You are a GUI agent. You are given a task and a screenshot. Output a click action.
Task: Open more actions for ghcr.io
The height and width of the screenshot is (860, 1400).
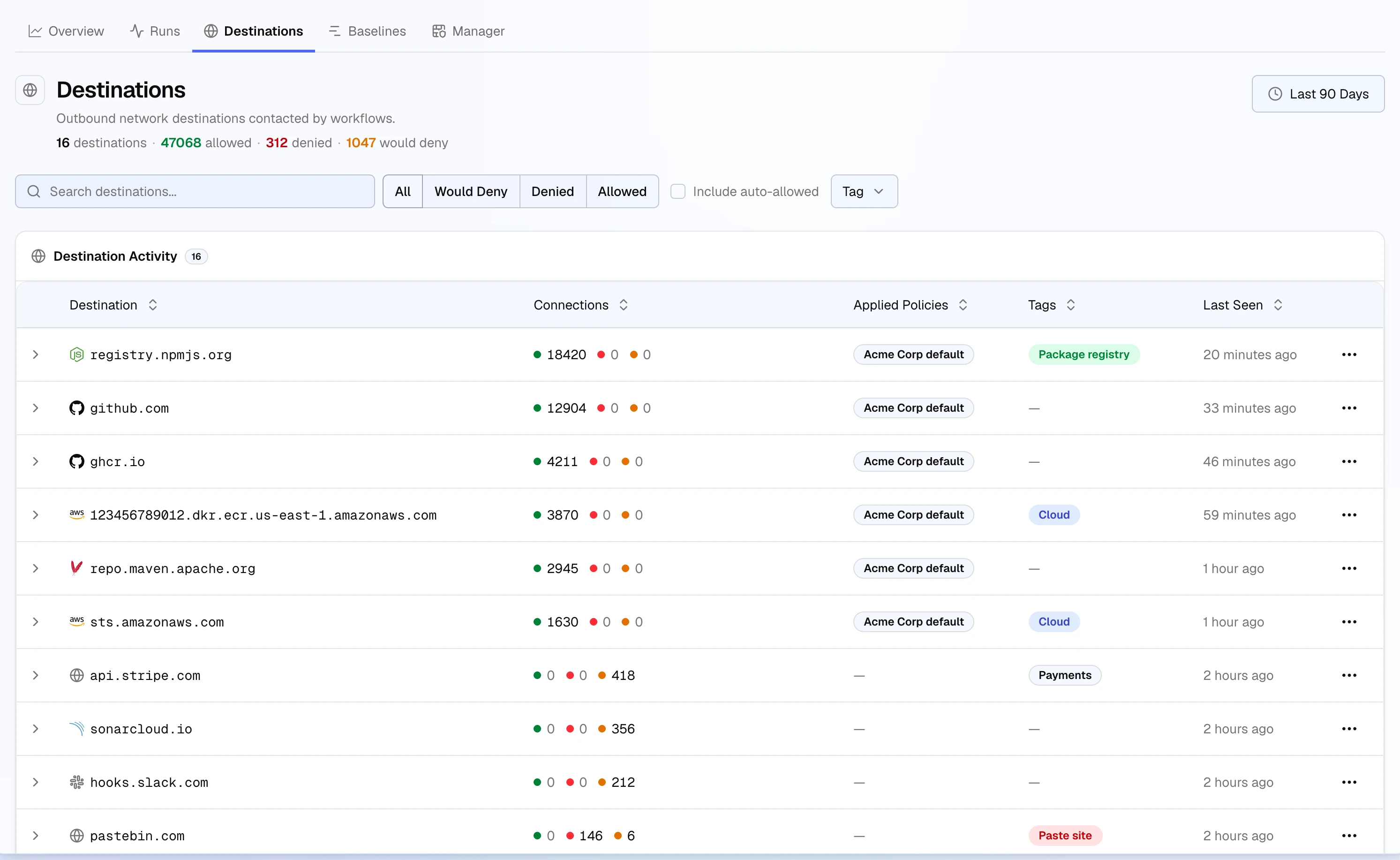pos(1349,462)
